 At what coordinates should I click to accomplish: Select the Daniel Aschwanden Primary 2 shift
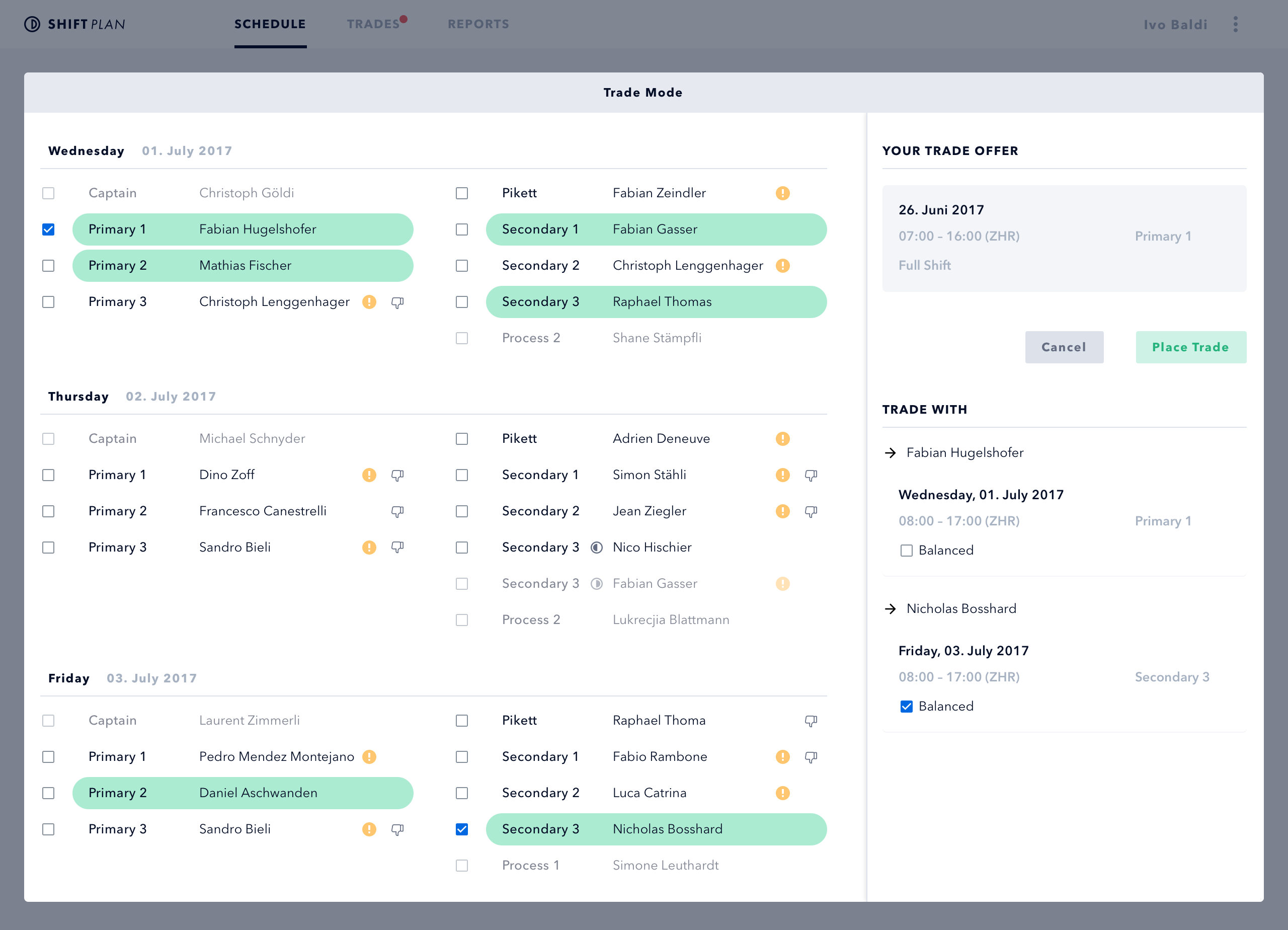[x=243, y=793]
